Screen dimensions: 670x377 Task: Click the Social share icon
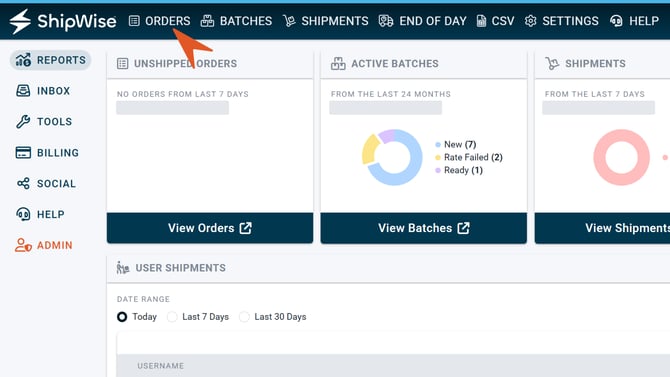(23, 183)
